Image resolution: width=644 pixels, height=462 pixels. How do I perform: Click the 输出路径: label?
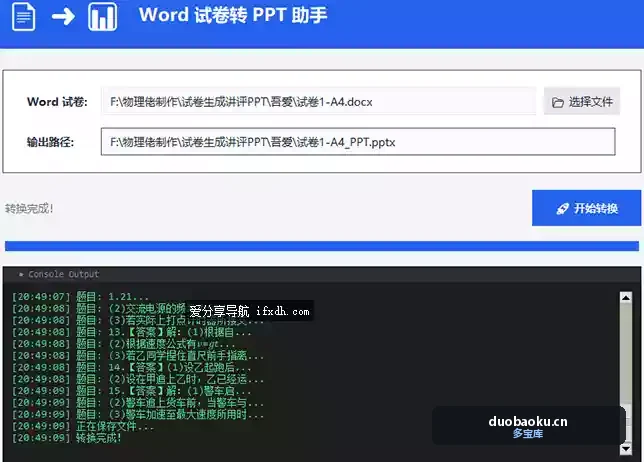(x=50, y=142)
